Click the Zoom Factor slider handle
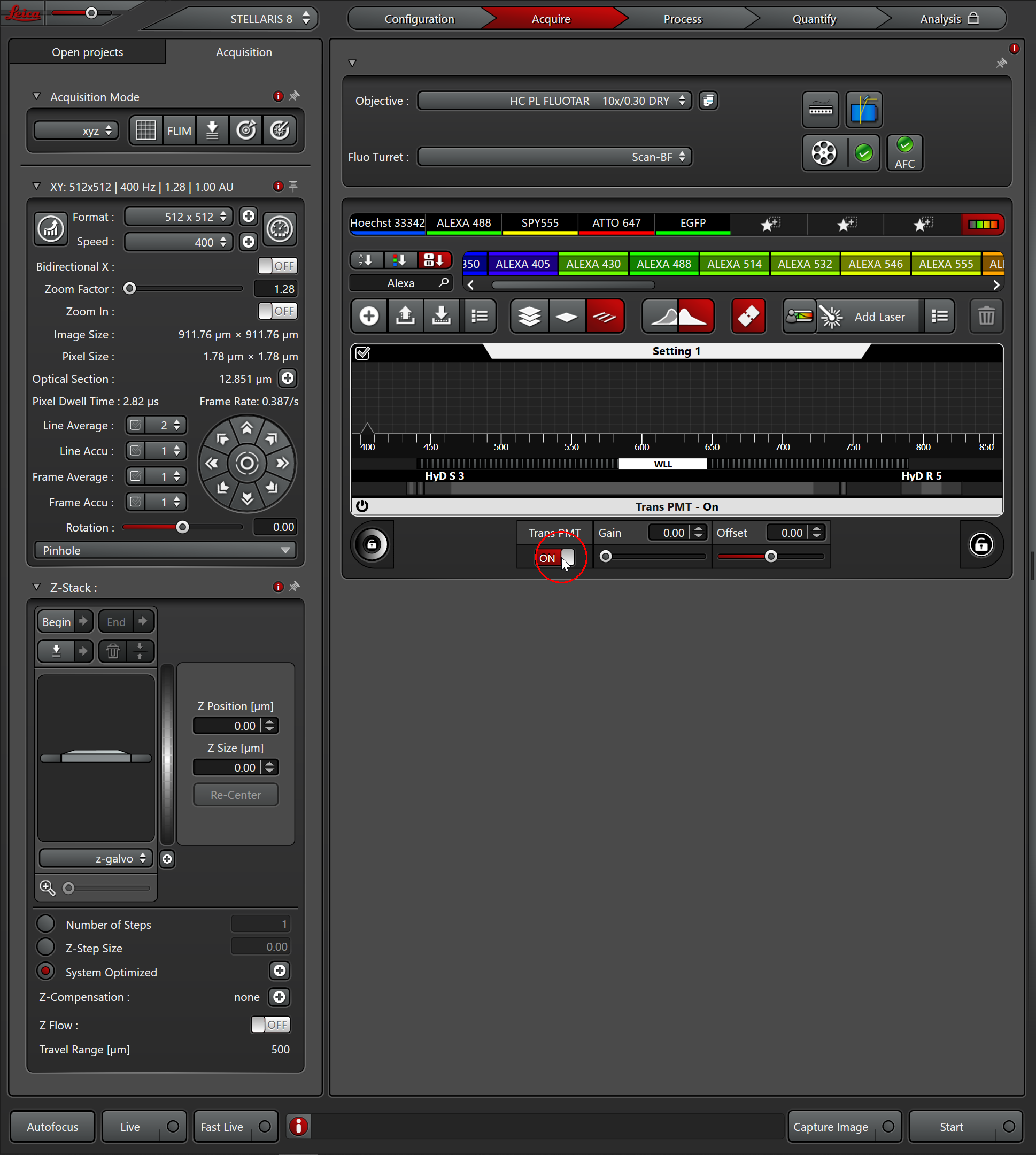This screenshot has height=1155, width=1036. click(130, 289)
